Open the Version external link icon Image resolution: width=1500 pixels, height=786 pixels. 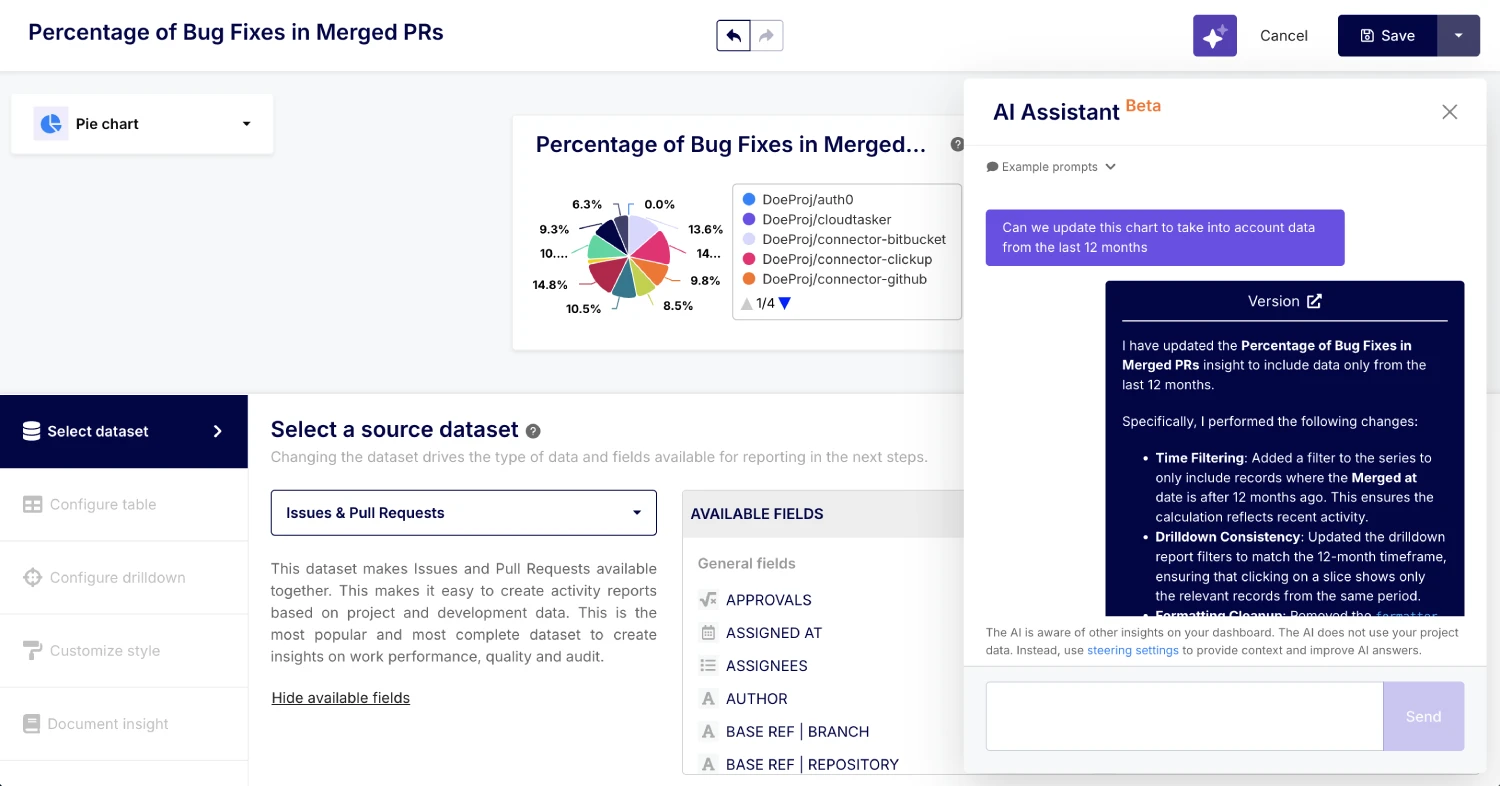tap(1313, 301)
